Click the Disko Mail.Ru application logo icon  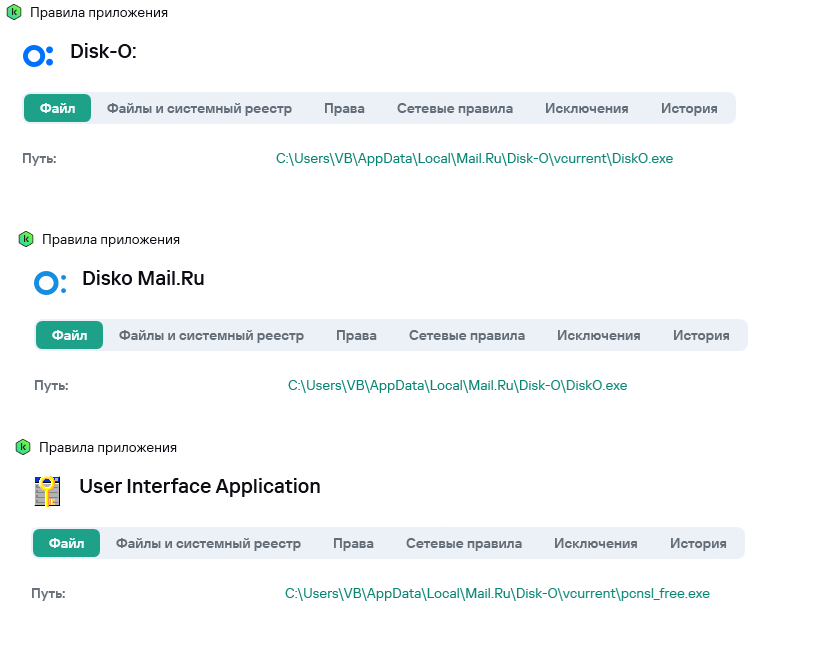tap(49, 283)
